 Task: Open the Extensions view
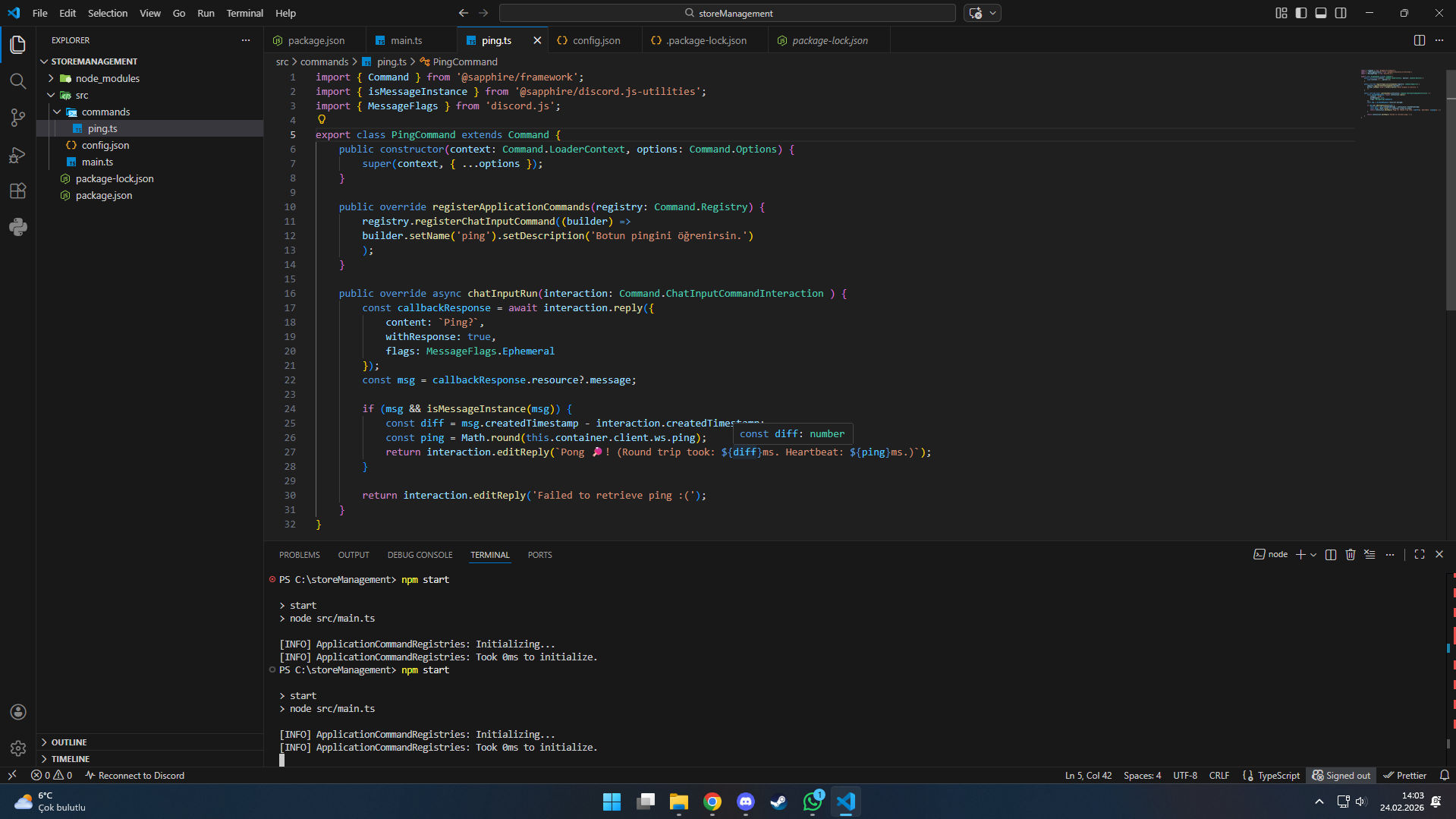pyautogui.click(x=18, y=191)
